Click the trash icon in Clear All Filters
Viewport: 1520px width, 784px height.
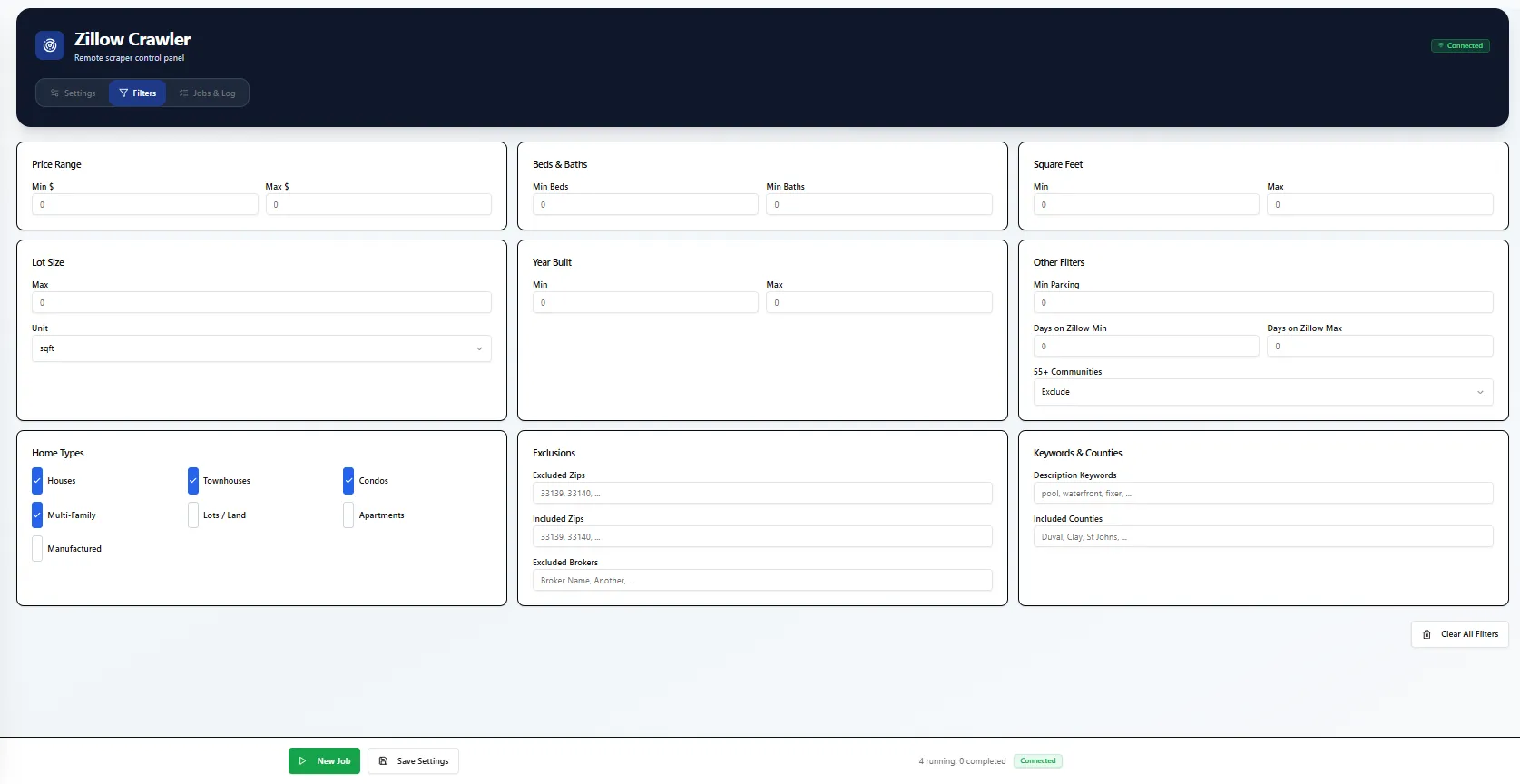click(x=1427, y=634)
